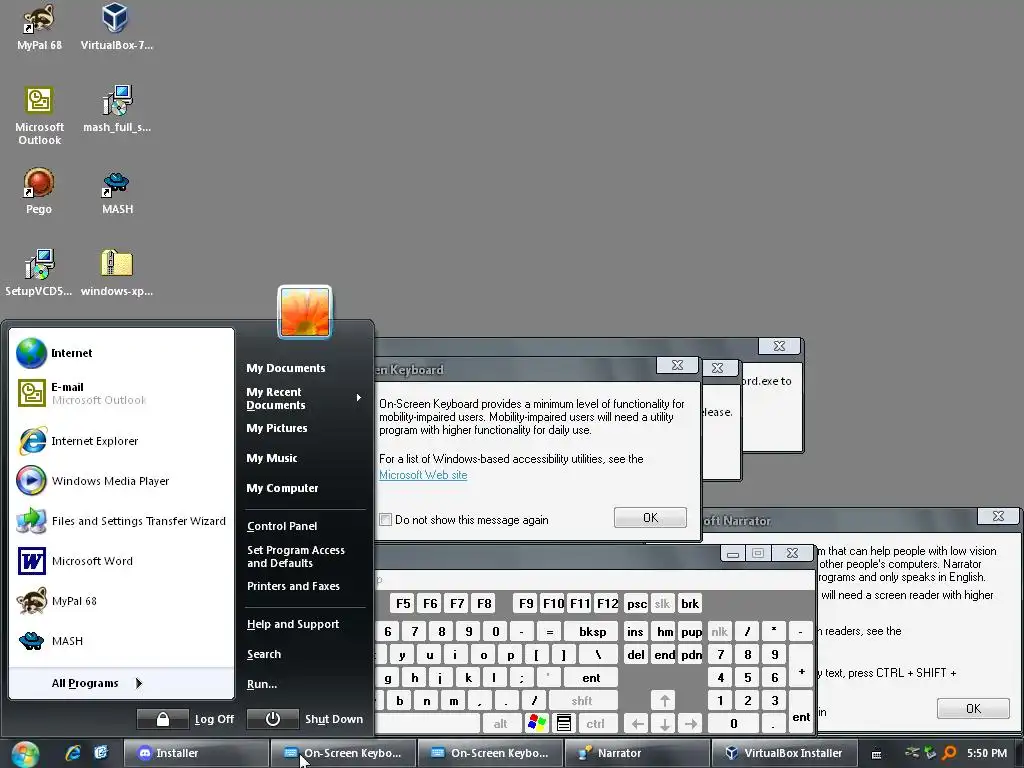
Task: Open Help and Support
Action: pyautogui.click(x=293, y=624)
